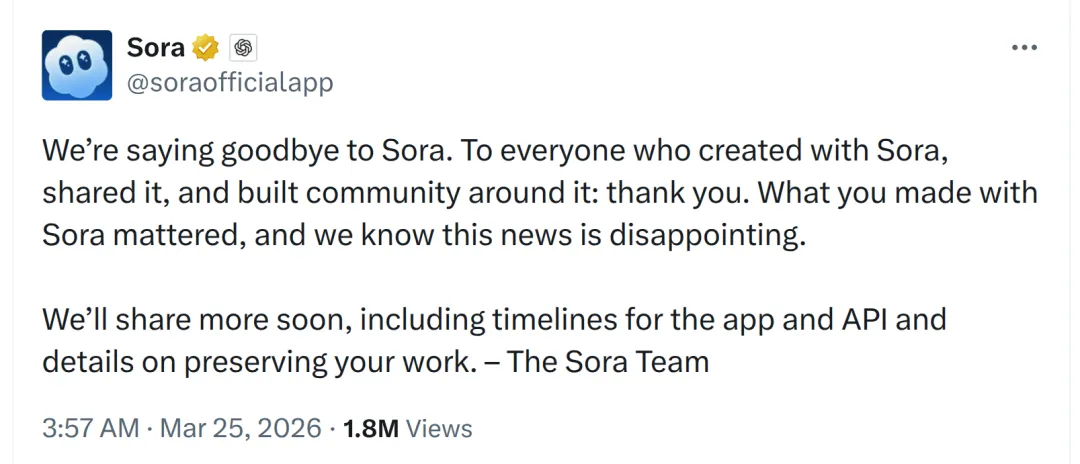Screen dimensions: 1080x464
Task: Click the OpenAI affiliation badge icon
Action: pyautogui.click(x=243, y=47)
